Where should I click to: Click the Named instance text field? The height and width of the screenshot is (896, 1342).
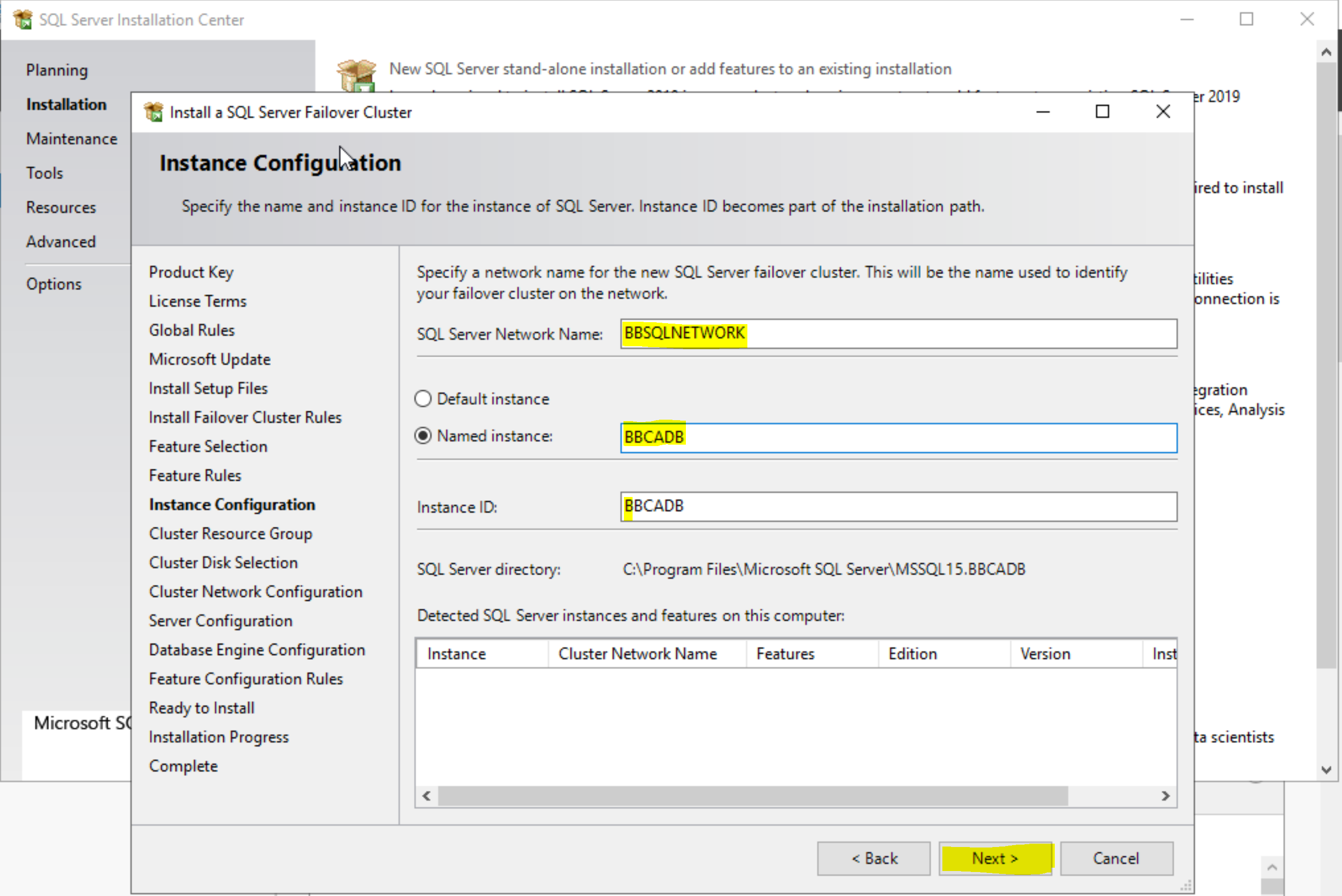point(899,438)
